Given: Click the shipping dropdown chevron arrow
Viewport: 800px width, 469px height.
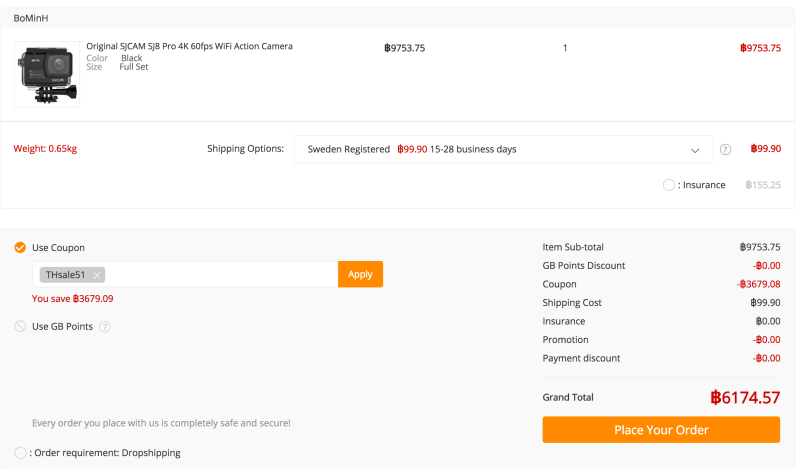Looking at the screenshot, I should click(694, 150).
